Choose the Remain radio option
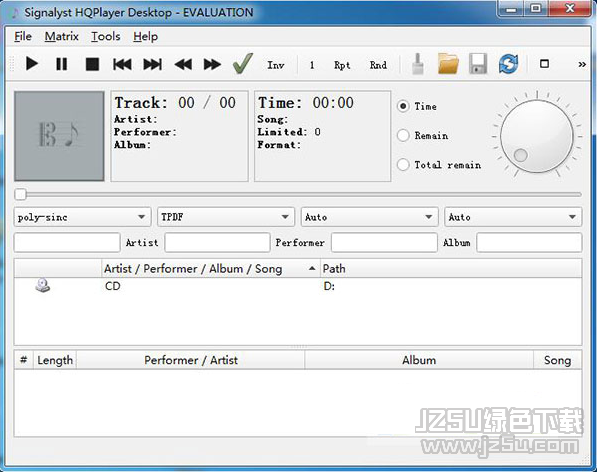597x472 pixels. click(403, 135)
